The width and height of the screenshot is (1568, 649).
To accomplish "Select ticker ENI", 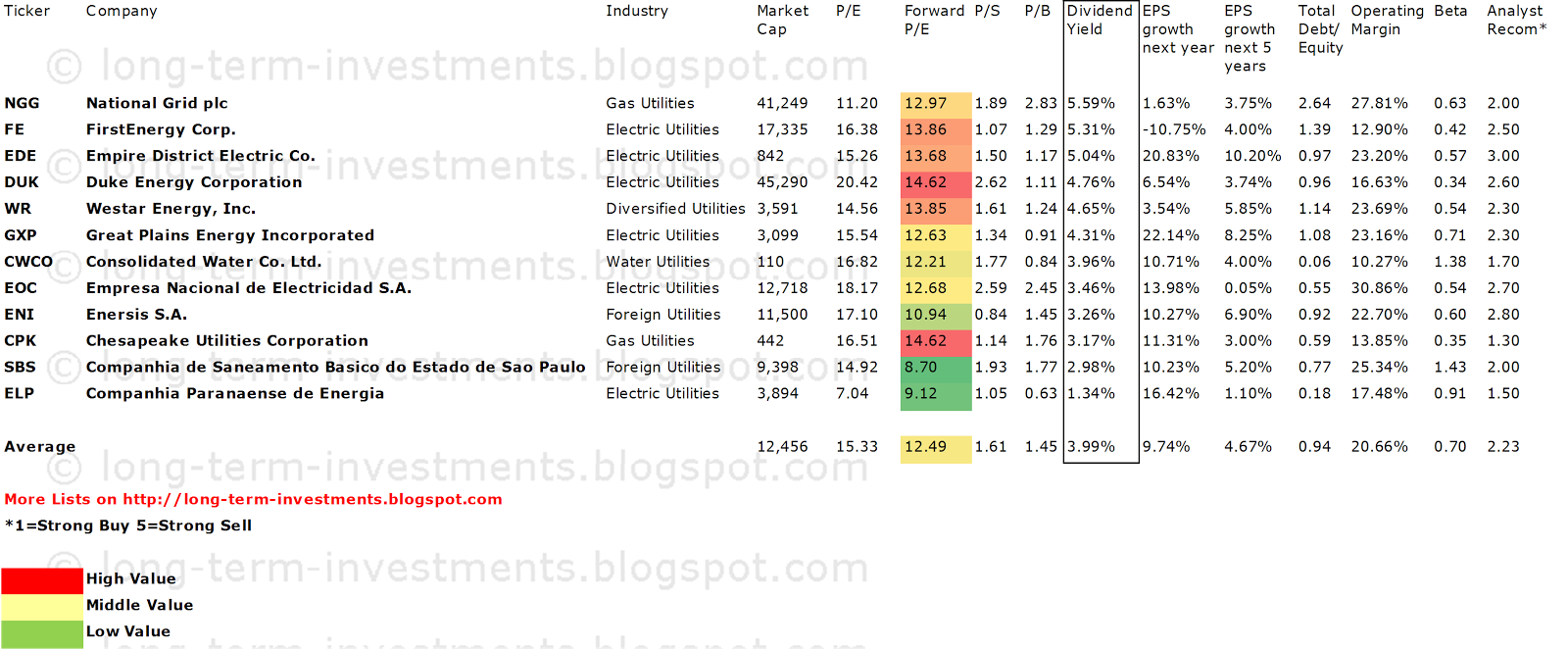I will 19,315.
